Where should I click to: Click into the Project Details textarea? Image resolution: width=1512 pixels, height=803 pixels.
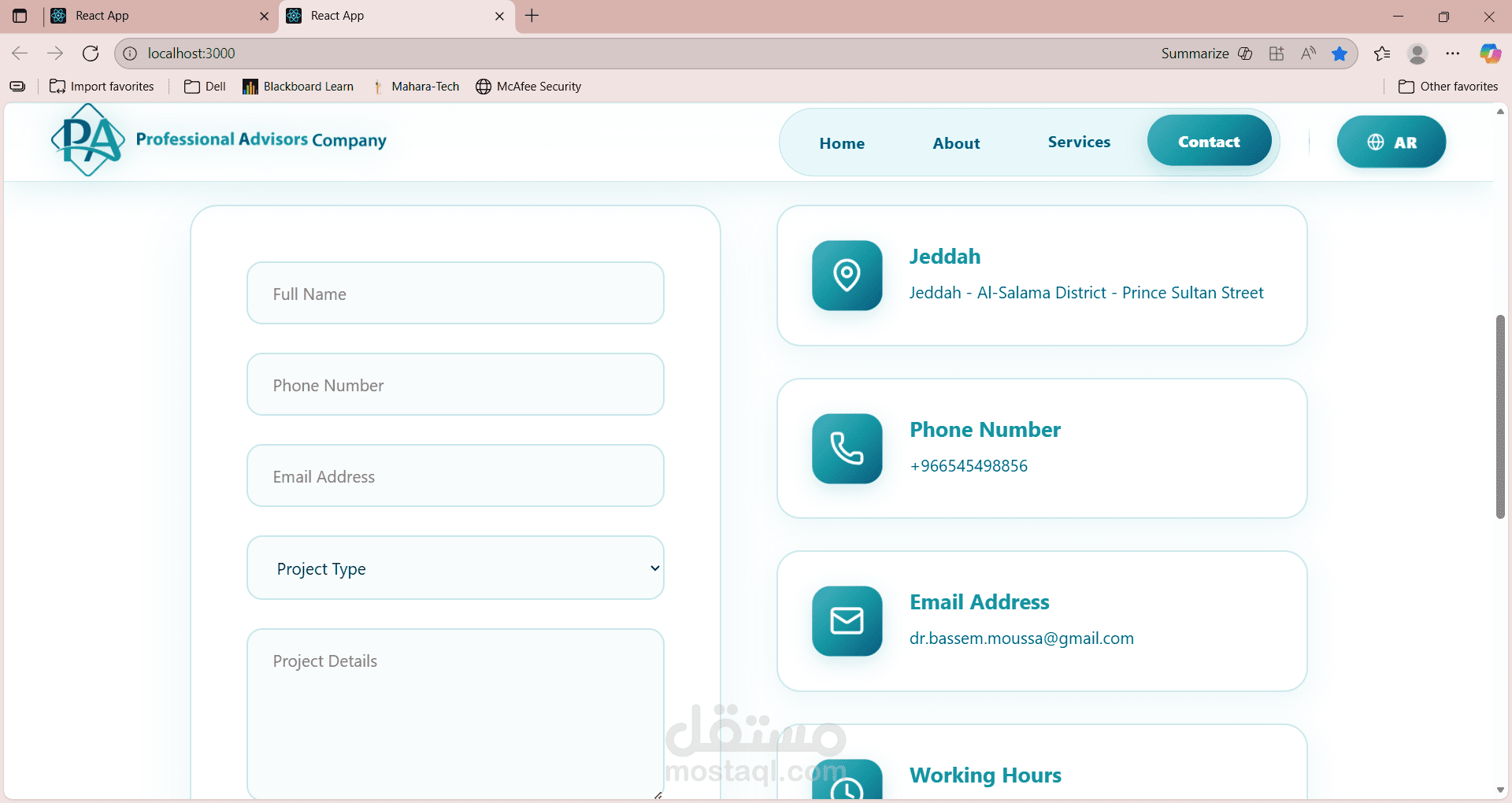pyautogui.click(x=455, y=714)
